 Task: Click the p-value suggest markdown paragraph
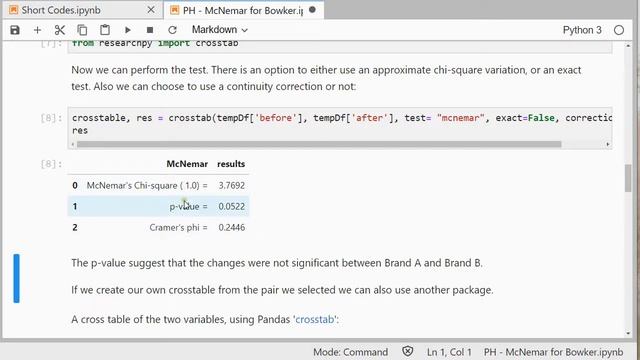277,263
